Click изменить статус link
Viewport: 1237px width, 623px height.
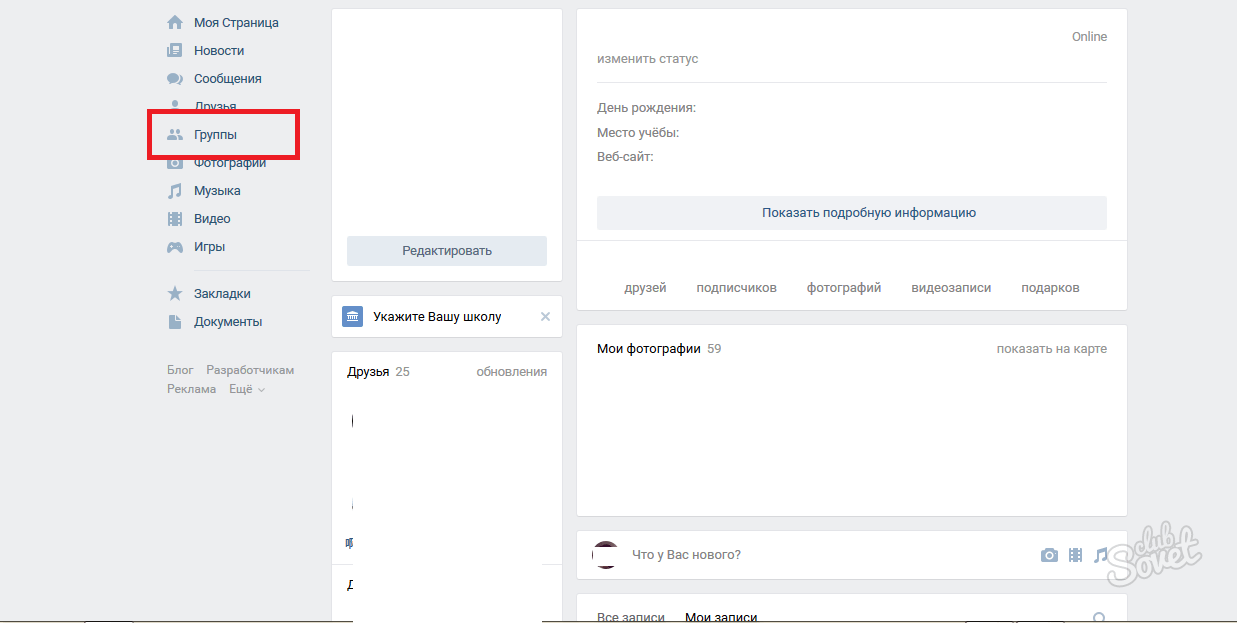coord(647,59)
